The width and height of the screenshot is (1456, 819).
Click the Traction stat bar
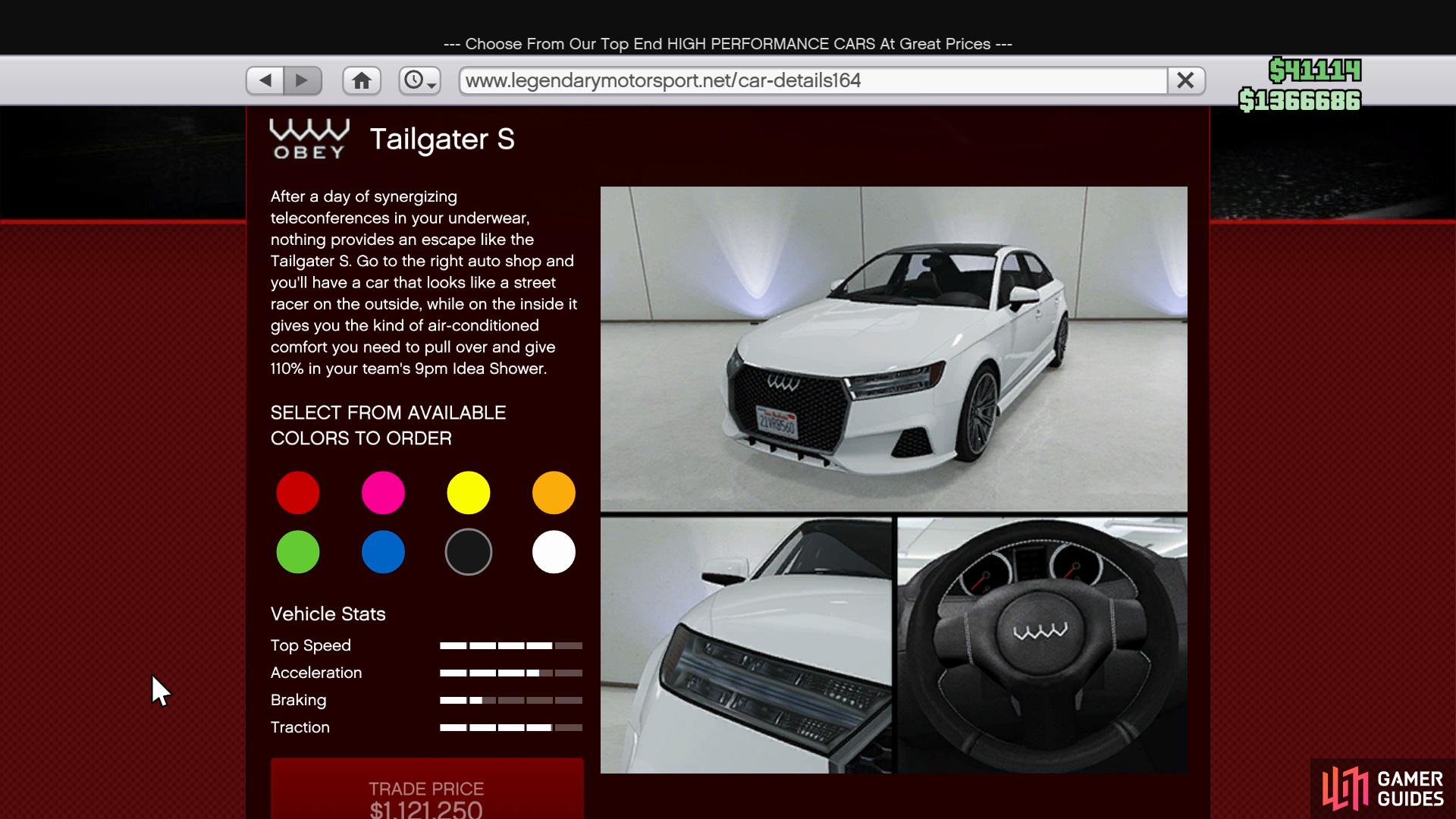coord(511,728)
